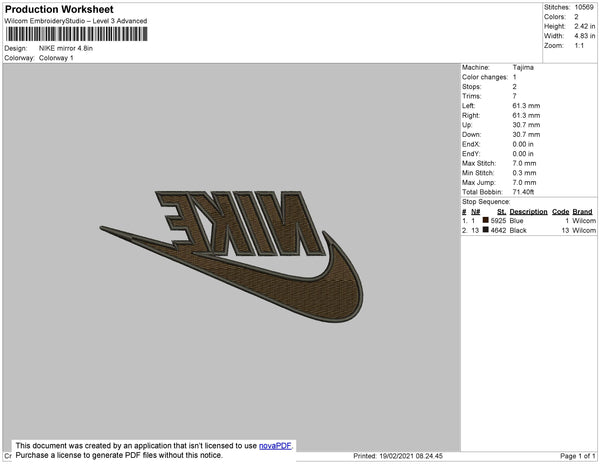The image size is (600, 464).
Task: Click the "Blue" description in stop 1
Action: pos(516,221)
